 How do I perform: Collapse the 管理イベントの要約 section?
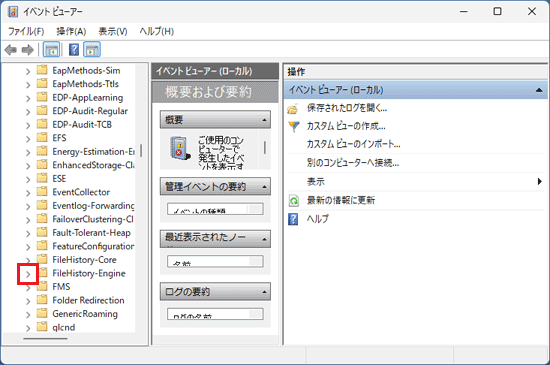[264, 187]
